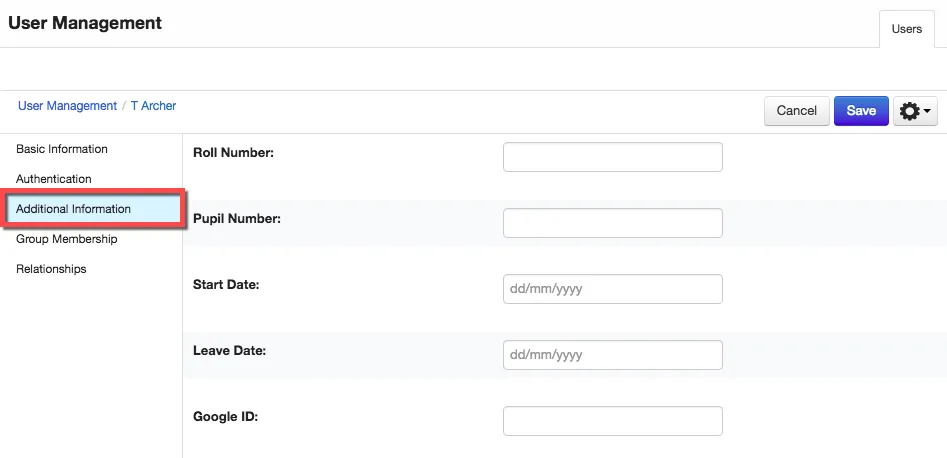Select the Leave Date input box
This screenshot has width=947, height=458.
tap(612, 355)
